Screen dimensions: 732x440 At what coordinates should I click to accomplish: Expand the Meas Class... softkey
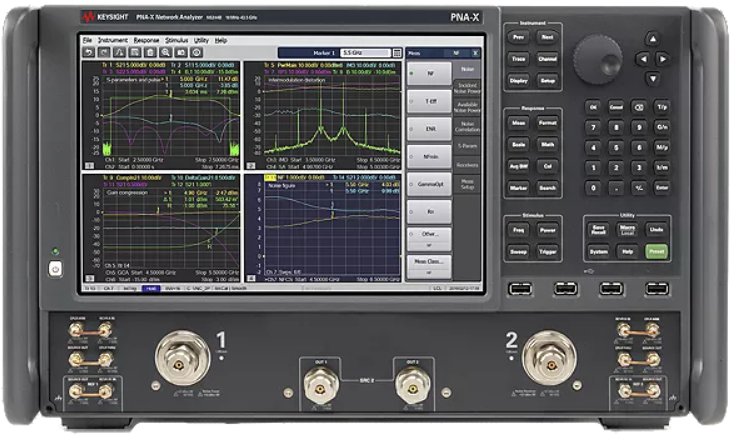point(429,266)
